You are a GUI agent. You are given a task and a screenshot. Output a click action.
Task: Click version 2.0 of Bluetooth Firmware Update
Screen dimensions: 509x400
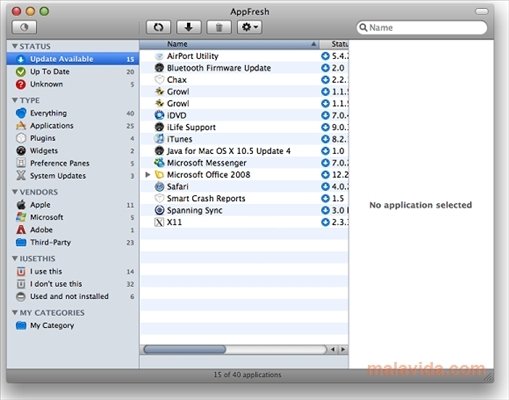pyautogui.click(x=338, y=68)
